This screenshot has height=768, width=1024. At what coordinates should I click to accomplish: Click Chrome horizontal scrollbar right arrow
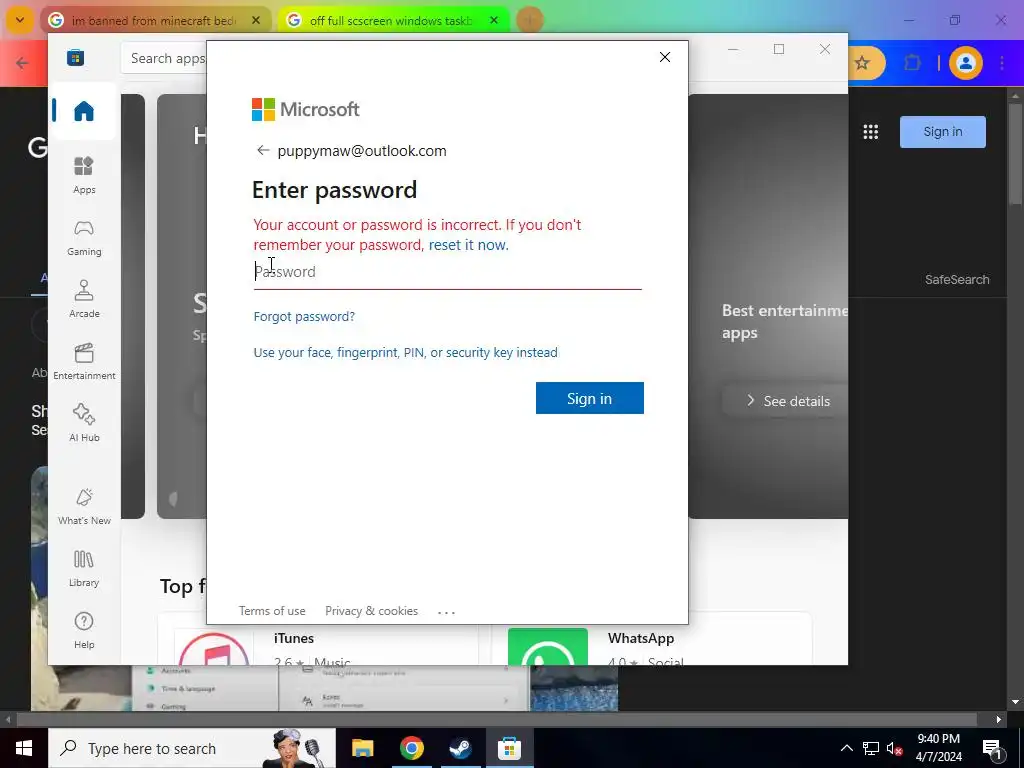tap(999, 720)
